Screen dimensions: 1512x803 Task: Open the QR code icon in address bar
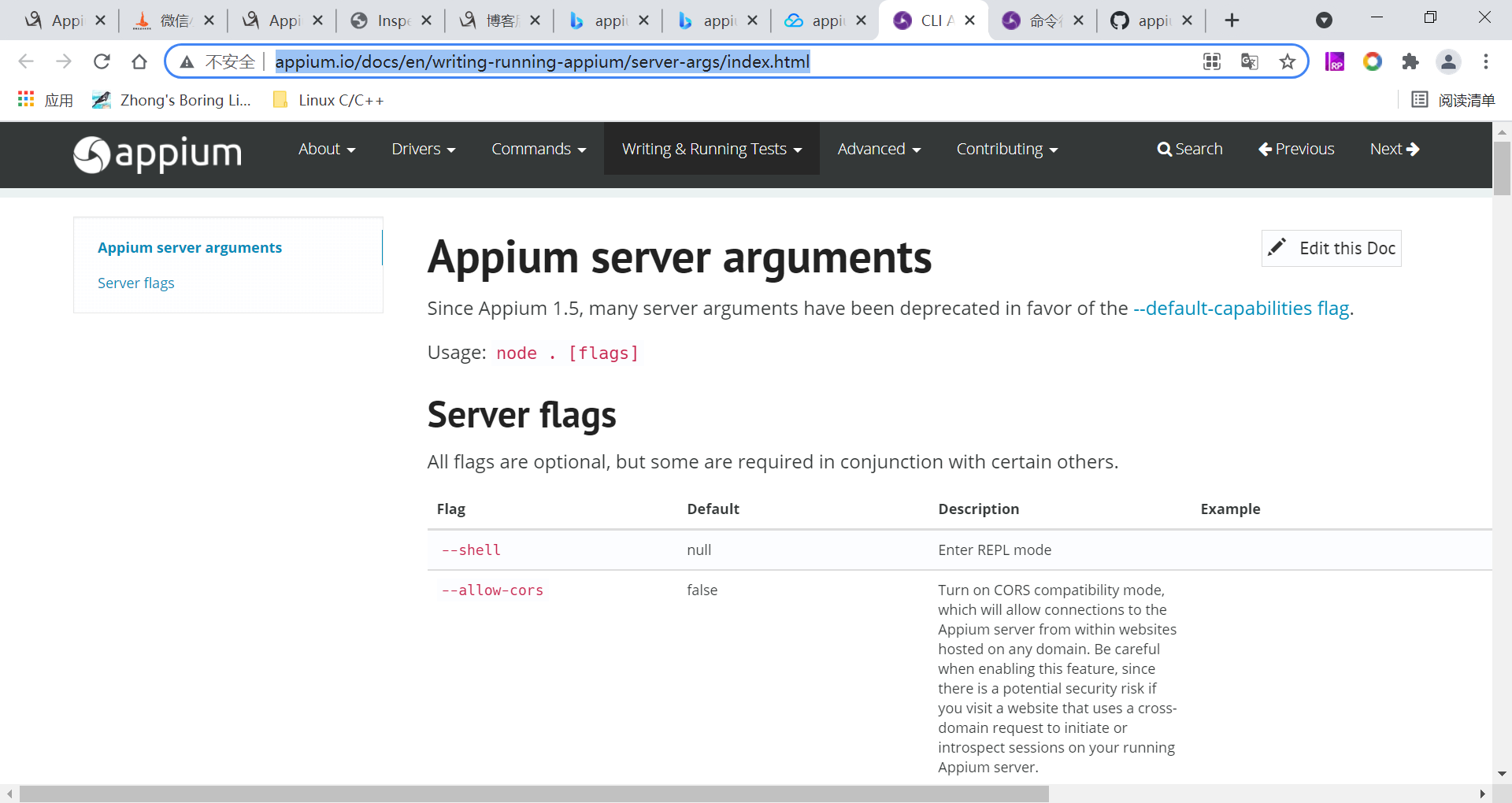click(1212, 61)
